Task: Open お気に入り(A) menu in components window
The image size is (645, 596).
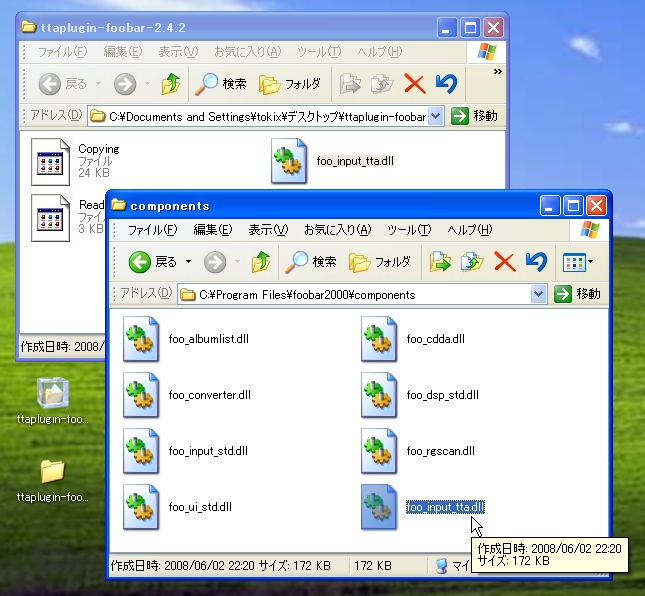Action: click(337, 230)
